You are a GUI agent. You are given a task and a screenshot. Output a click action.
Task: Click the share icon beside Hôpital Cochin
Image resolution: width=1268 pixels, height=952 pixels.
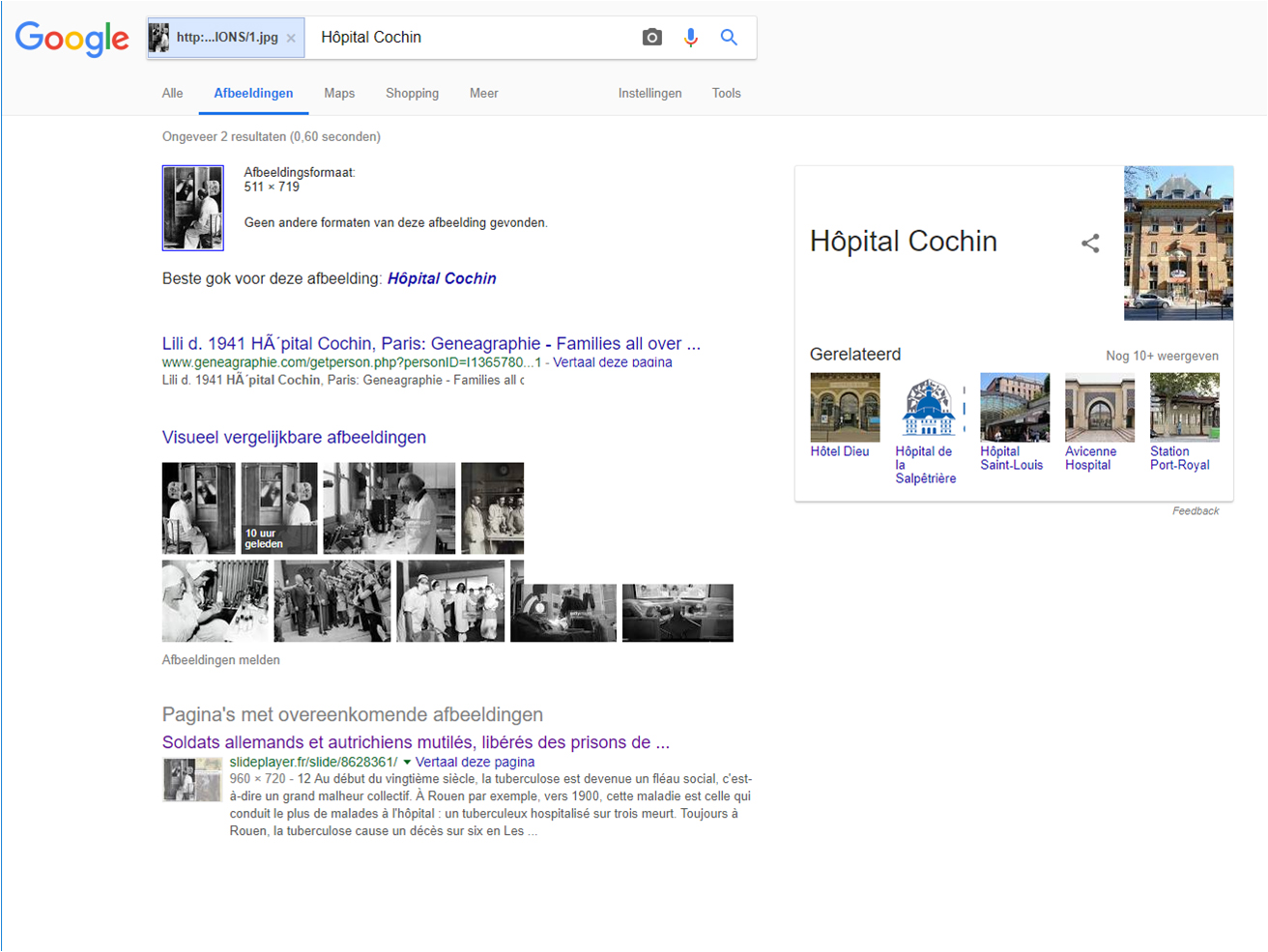[1090, 244]
